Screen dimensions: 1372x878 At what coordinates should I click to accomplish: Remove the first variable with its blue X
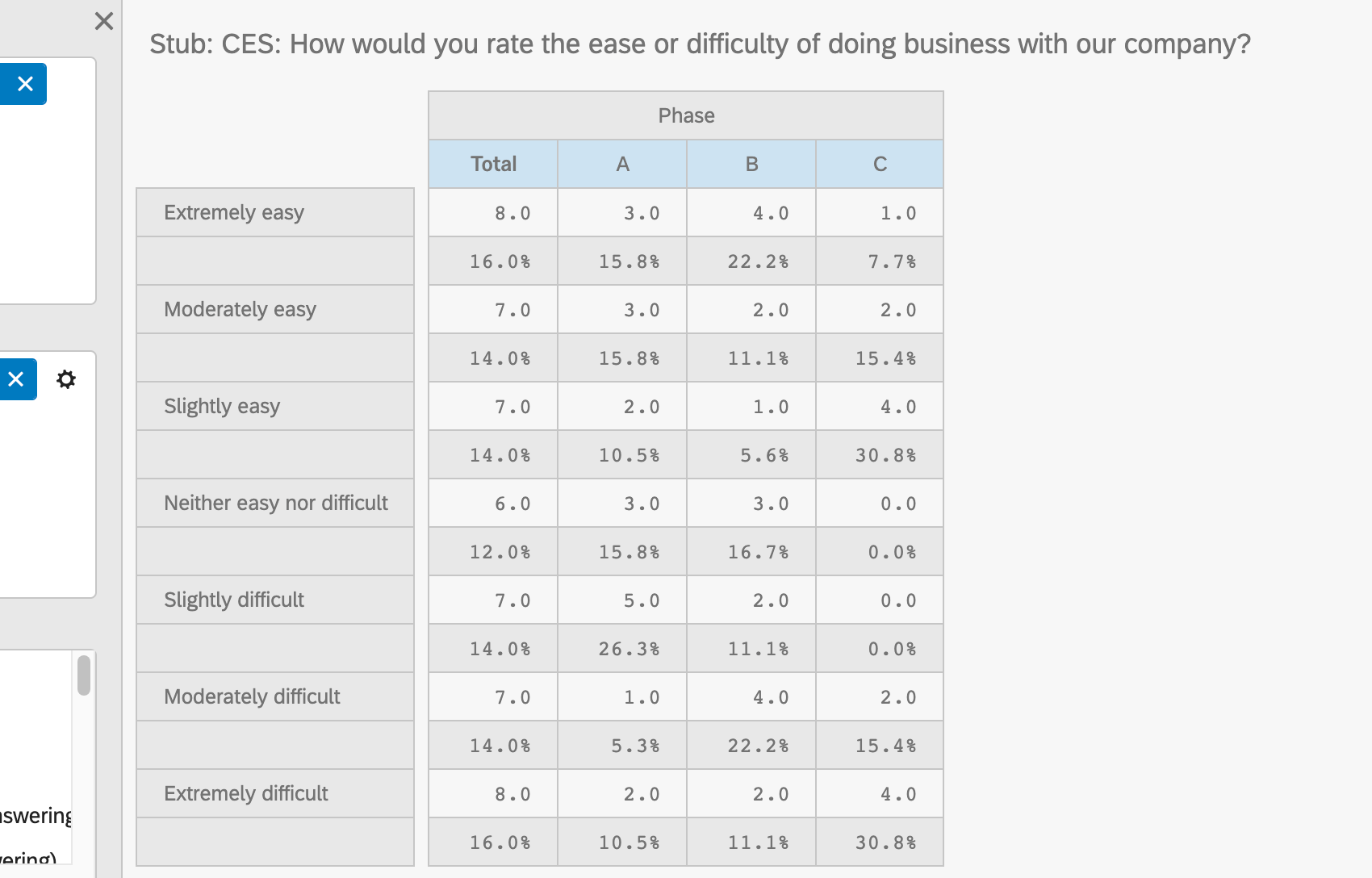23,83
